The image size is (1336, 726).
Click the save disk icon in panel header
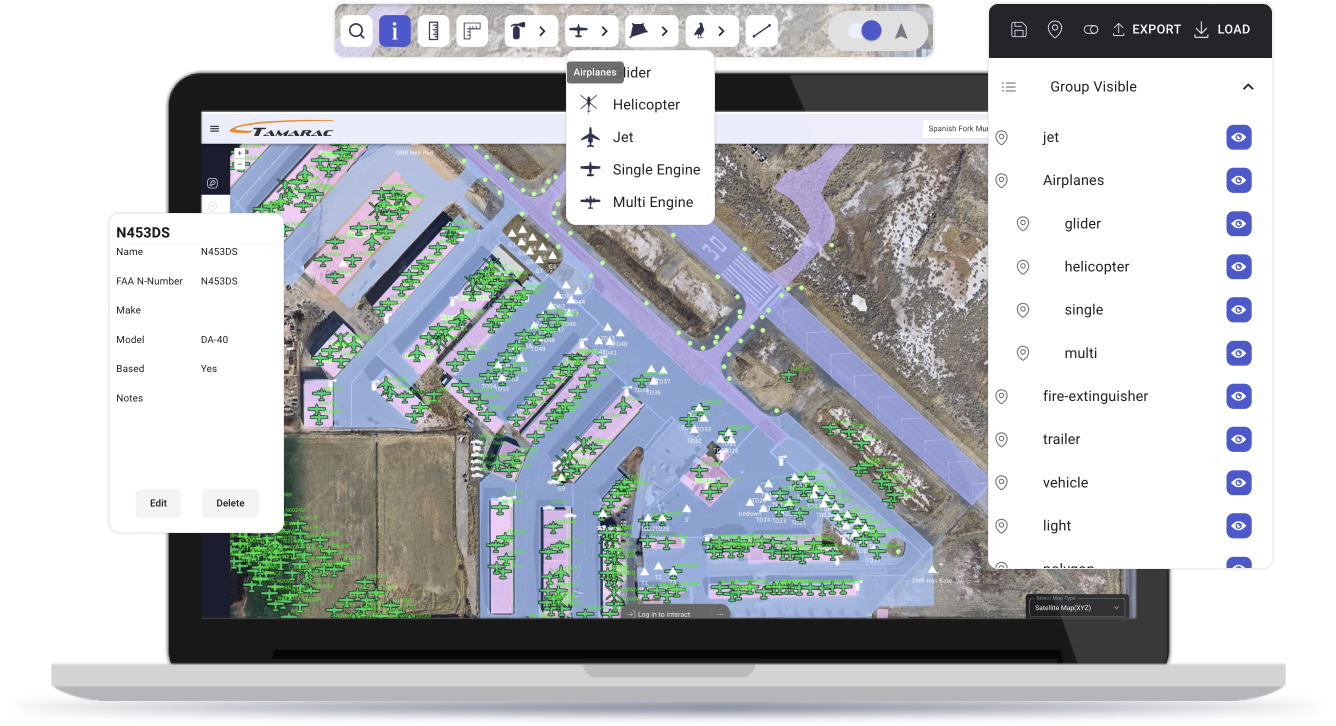coord(1018,30)
